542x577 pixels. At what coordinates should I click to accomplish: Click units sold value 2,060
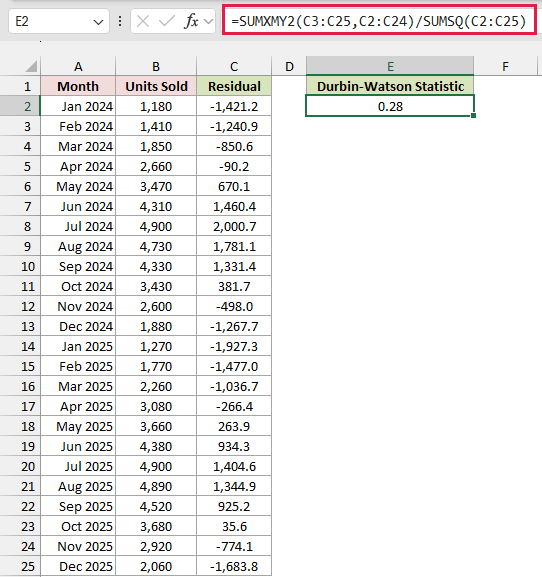156,566
